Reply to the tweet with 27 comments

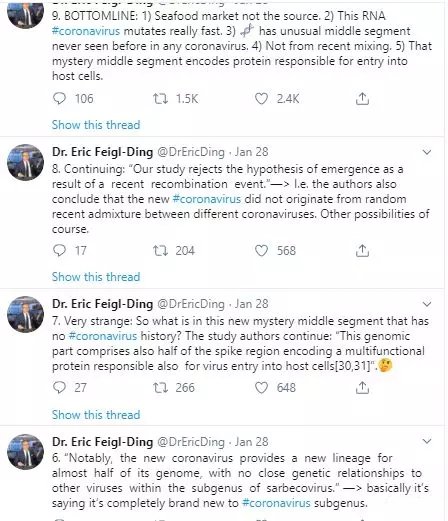coord(59,387)
